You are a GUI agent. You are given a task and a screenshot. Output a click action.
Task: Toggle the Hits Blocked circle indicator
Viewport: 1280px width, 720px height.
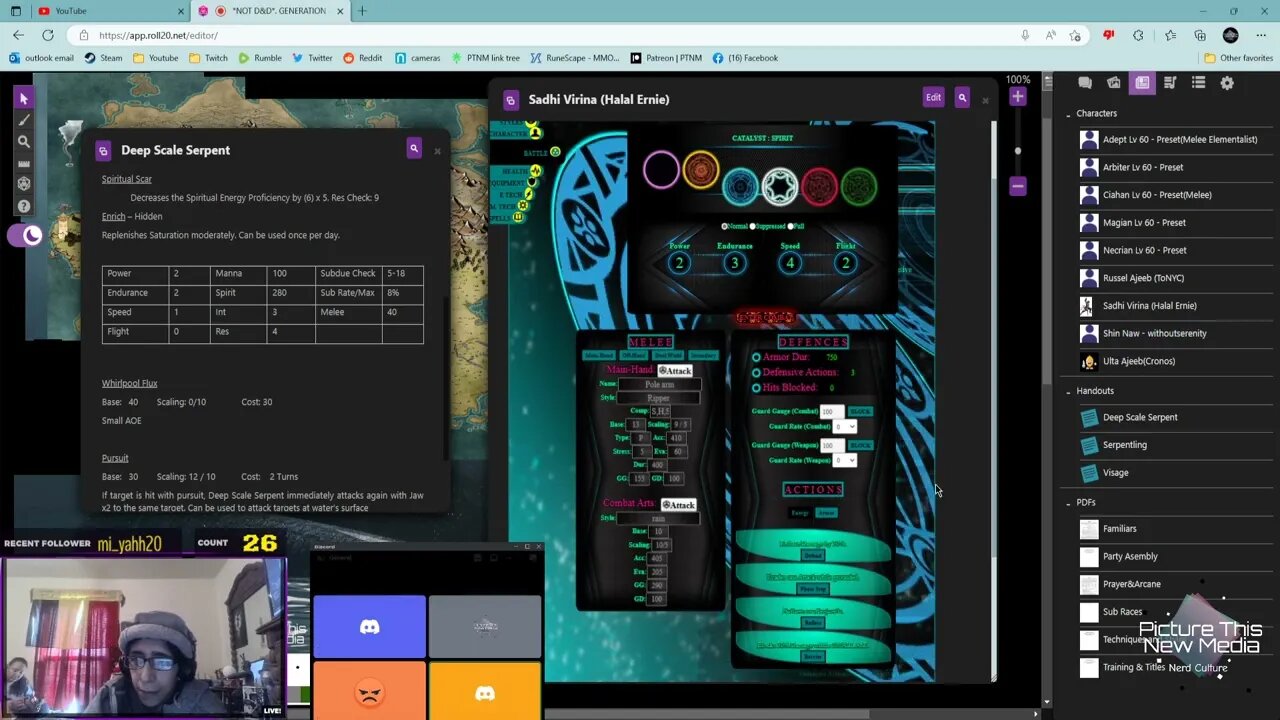pos(756,387)
